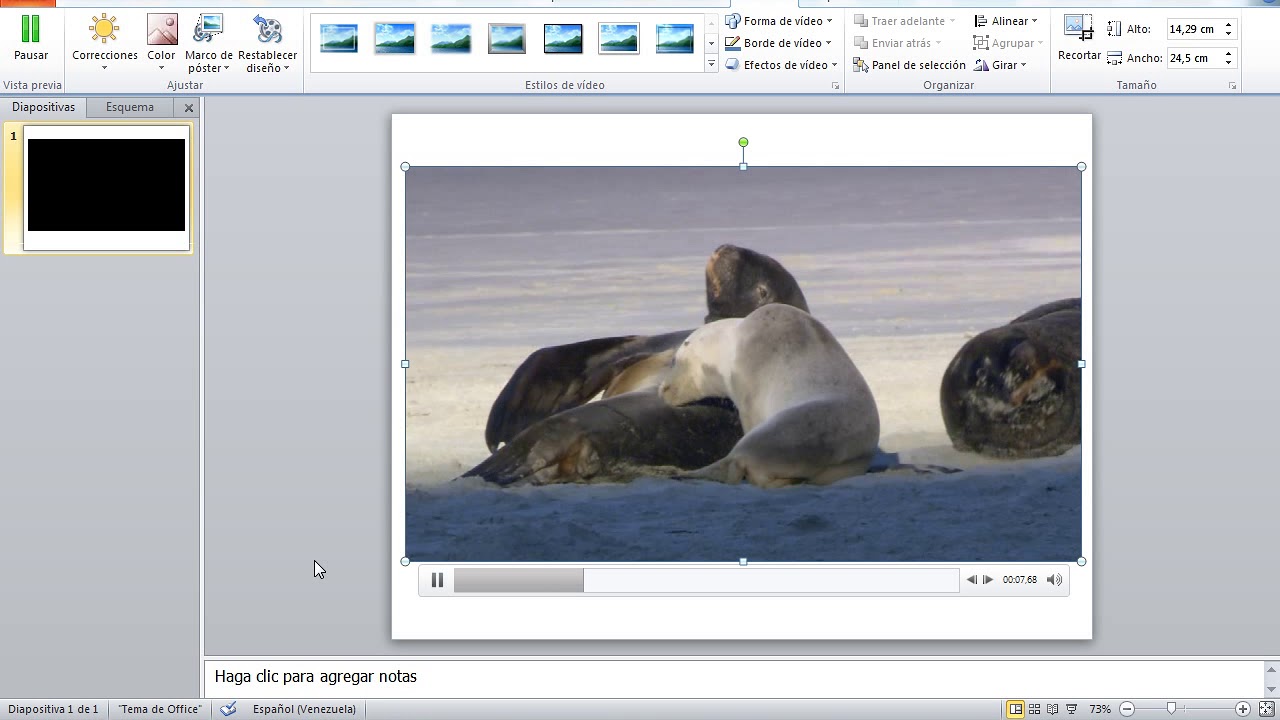This screenshot has height=720, width=1280.
Task: Apply the third video style thumbnail
Action: point(451,39)
